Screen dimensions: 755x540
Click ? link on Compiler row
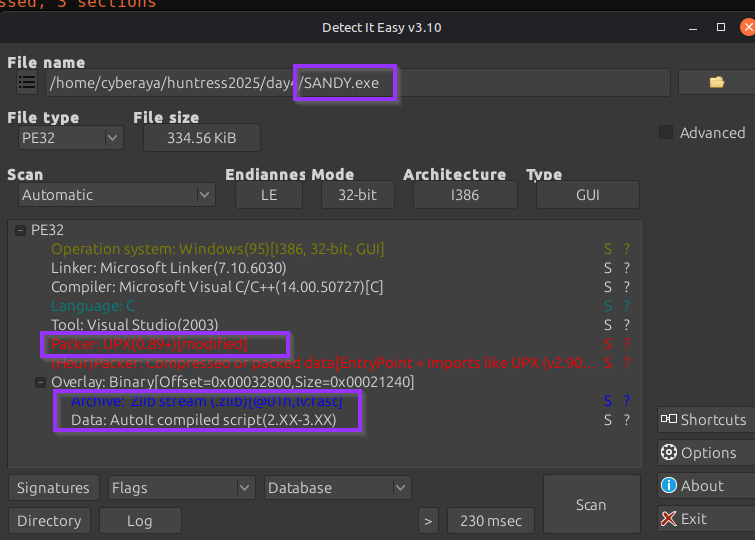(x=626, y=287)
